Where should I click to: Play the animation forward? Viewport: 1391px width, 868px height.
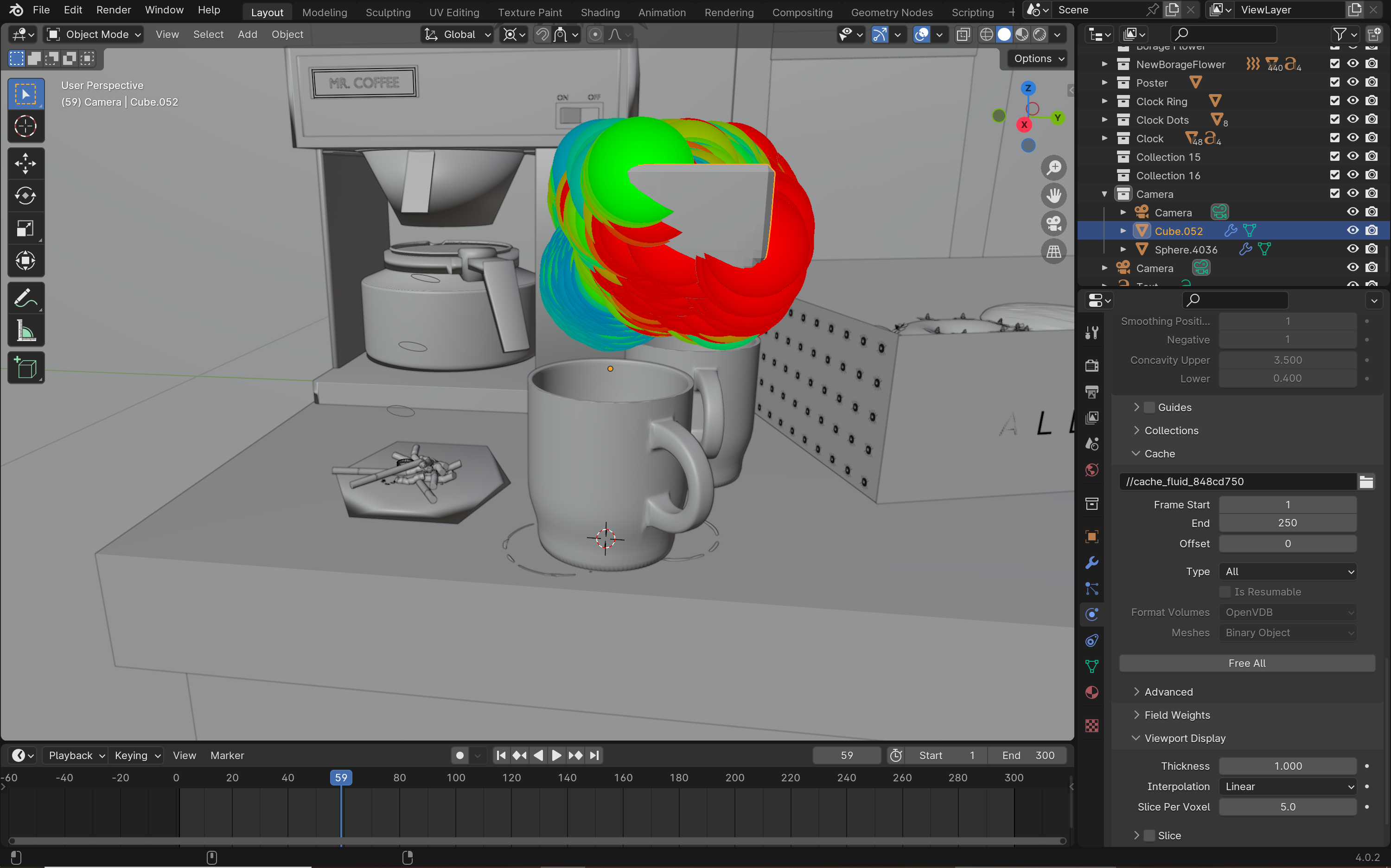click(x=556, y=755)
